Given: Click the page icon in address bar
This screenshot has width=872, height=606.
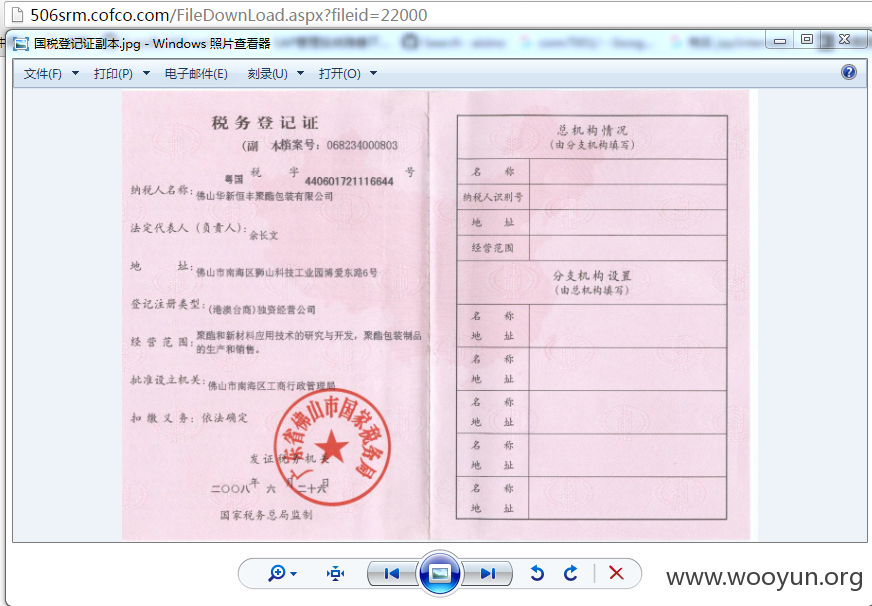Looking at the screenshot, I should click(17, 14).
